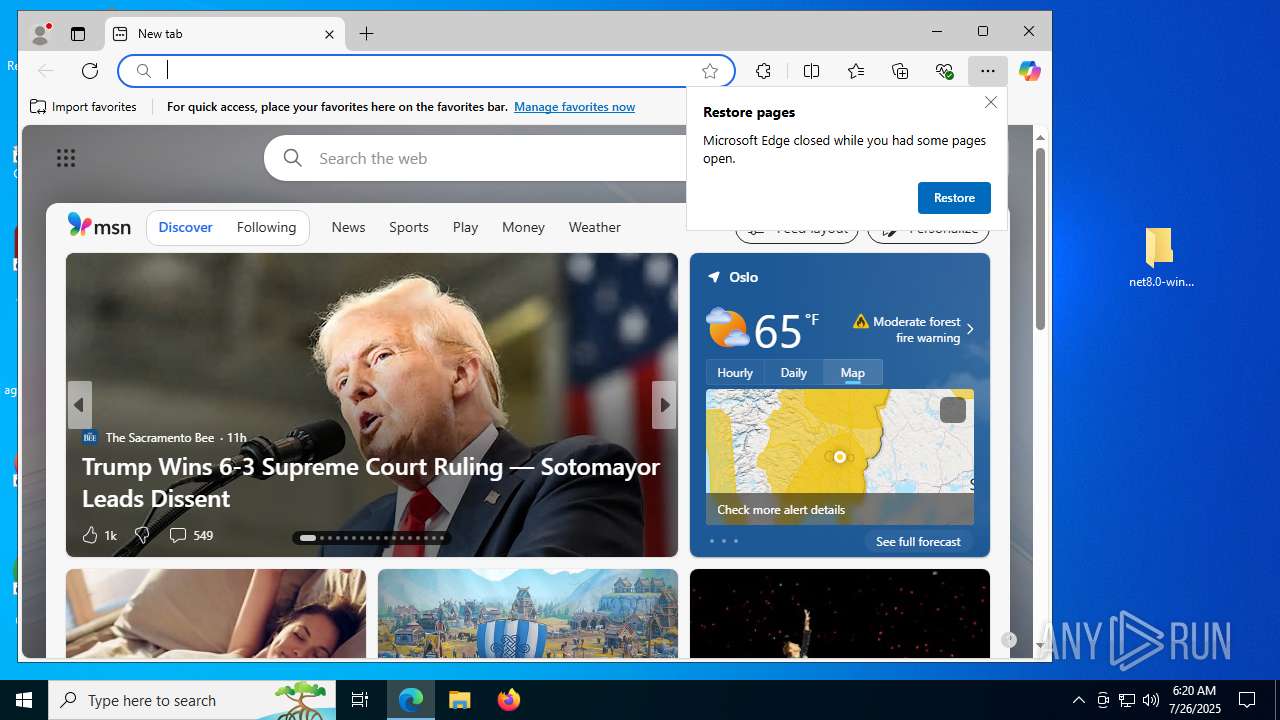Open the Weather menu item
The height and width of the screenshot is (720, 1280).
(594, 227)
